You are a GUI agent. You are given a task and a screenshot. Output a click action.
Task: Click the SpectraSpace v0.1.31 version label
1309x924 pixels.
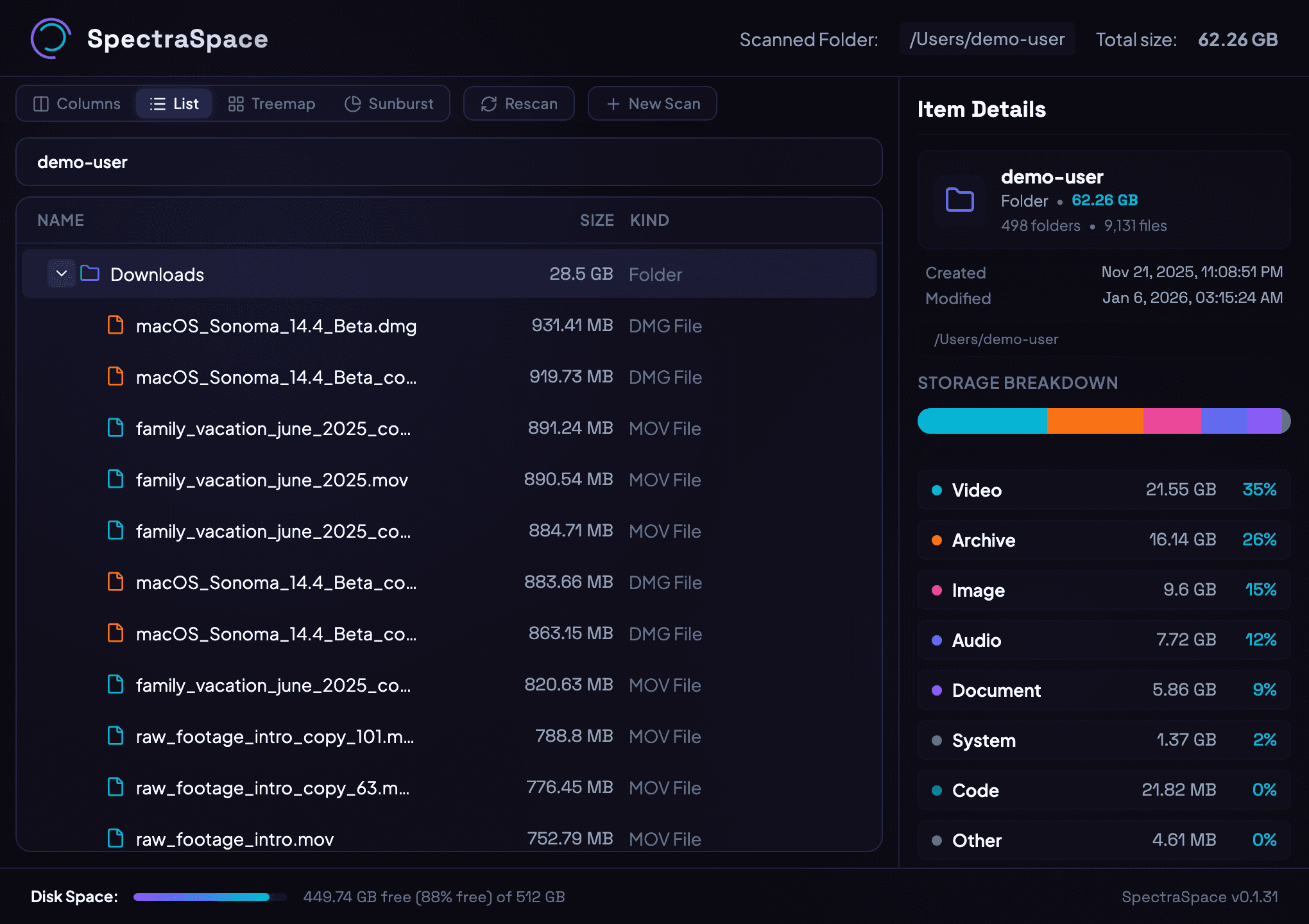pyautogui.click(x=1200, y=897)
